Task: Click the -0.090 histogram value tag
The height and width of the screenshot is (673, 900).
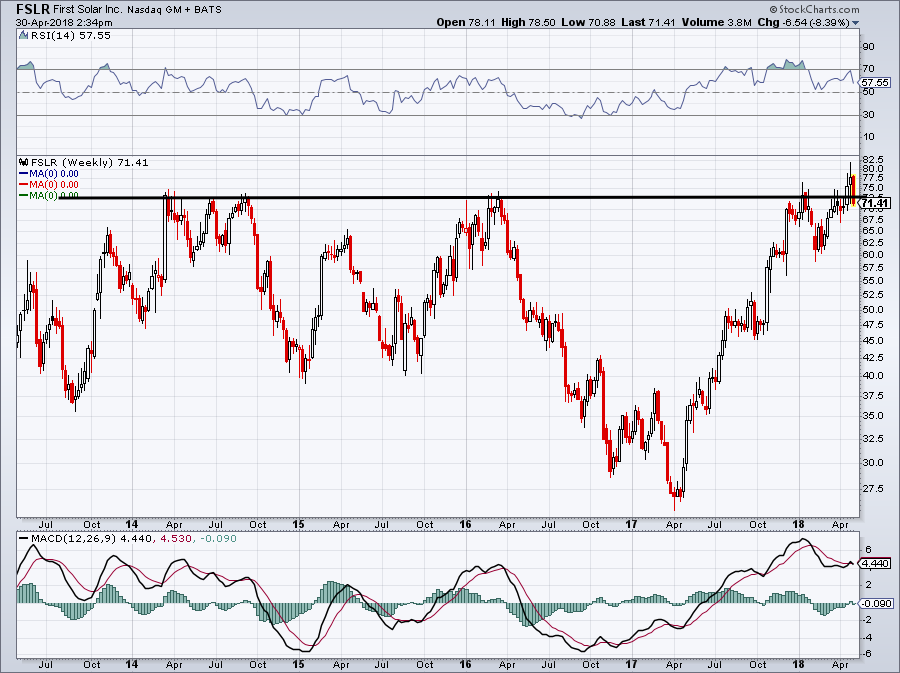Action: tap(874, 603)
